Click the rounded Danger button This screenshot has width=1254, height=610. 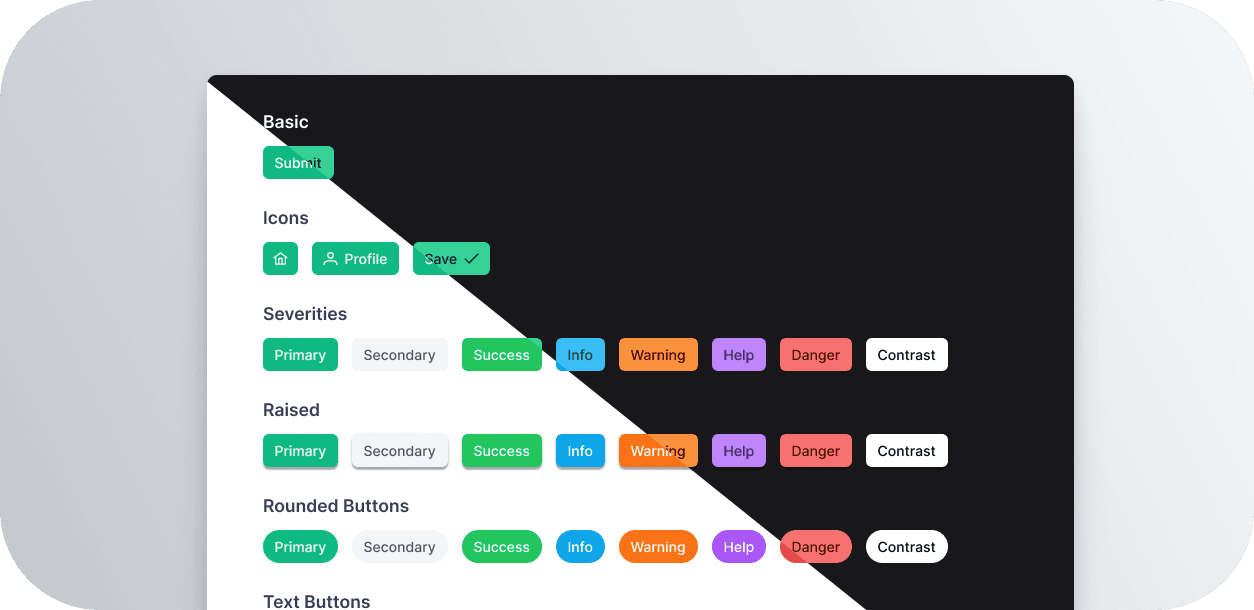pos(815,546)
